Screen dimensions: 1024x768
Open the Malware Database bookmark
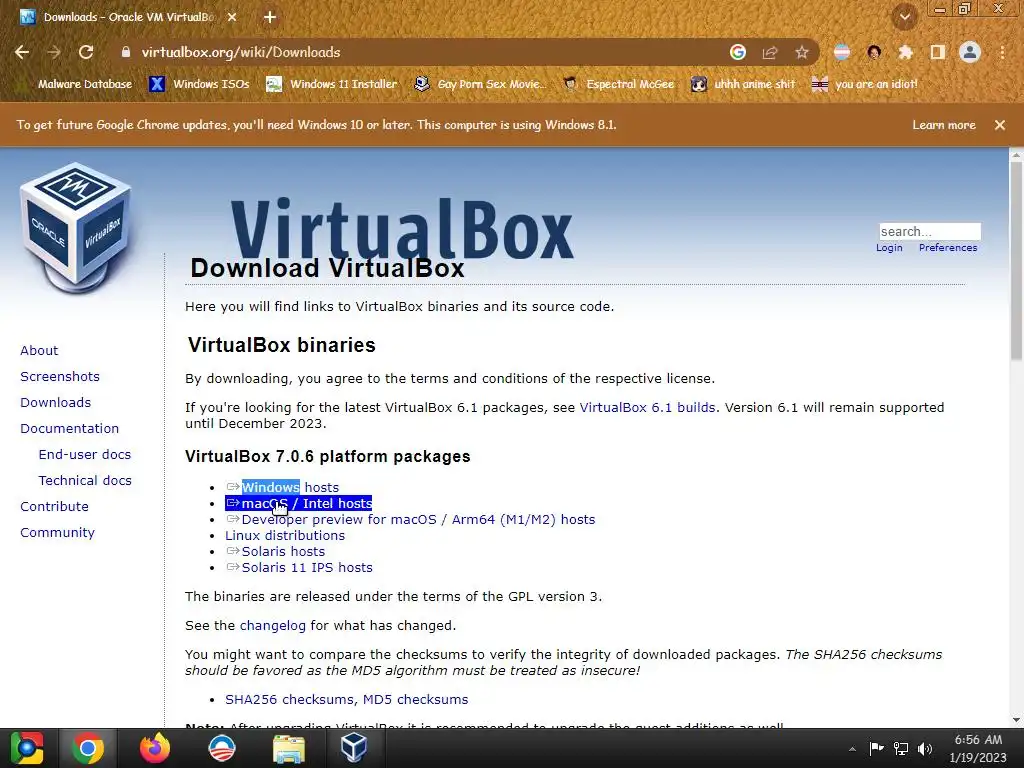click(x=77, y=84)
